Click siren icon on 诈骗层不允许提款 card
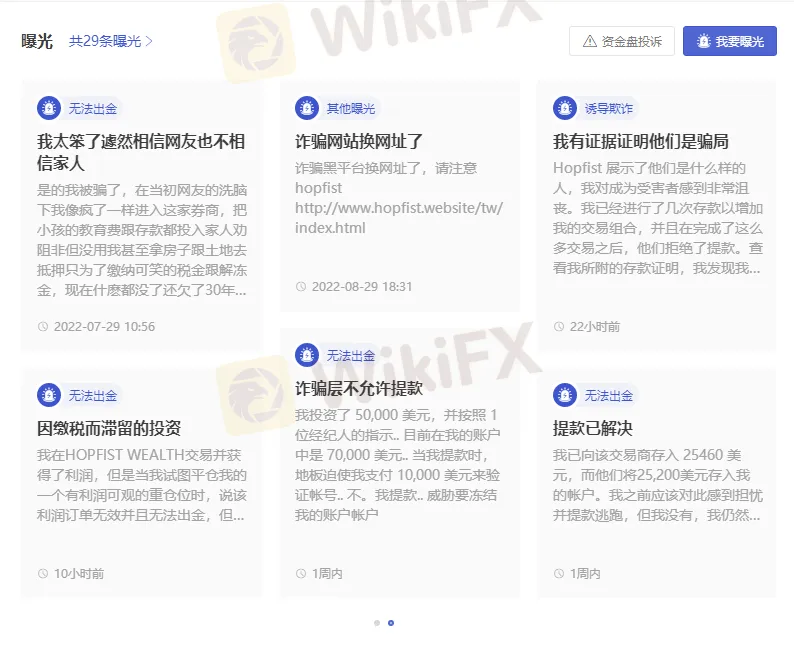Image resolution: width=794 pixels, height=647 pixels. click(307, 355)
